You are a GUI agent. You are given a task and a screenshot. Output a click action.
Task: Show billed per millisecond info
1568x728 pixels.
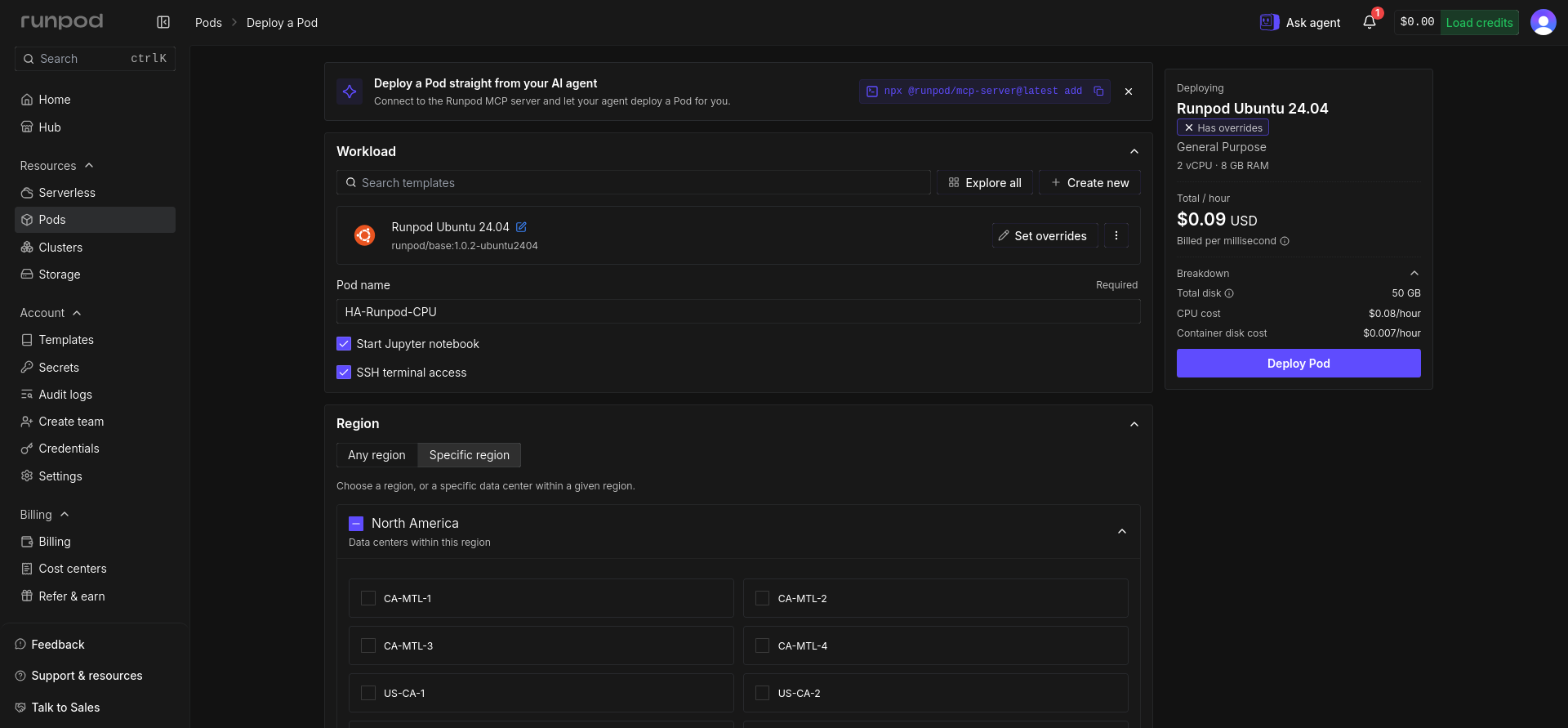click(x=1285, y=241)
